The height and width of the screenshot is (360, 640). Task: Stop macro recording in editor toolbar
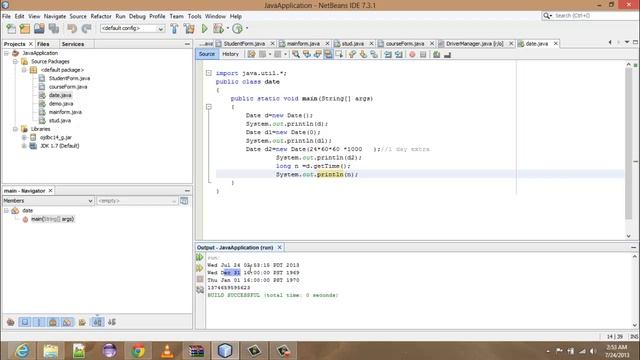[423, 54]
